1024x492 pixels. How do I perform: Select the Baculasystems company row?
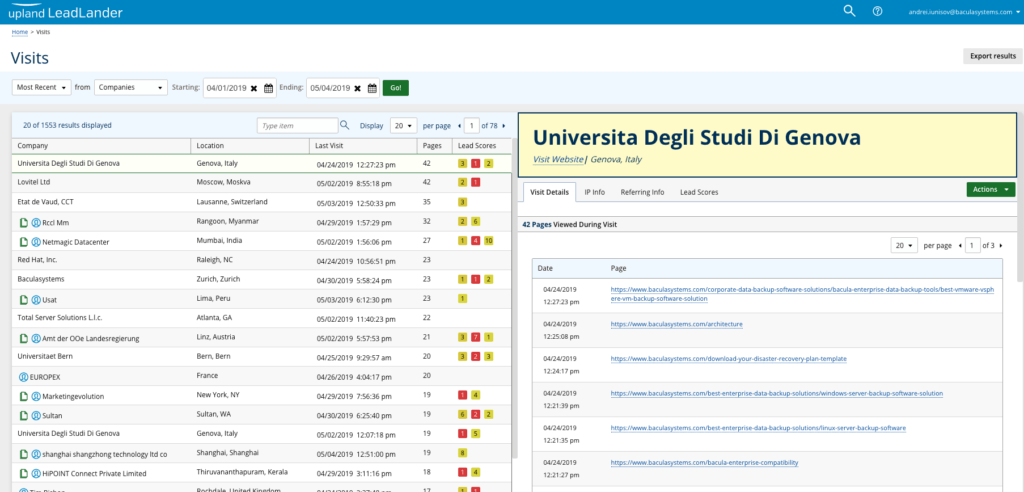coord(261,280)
